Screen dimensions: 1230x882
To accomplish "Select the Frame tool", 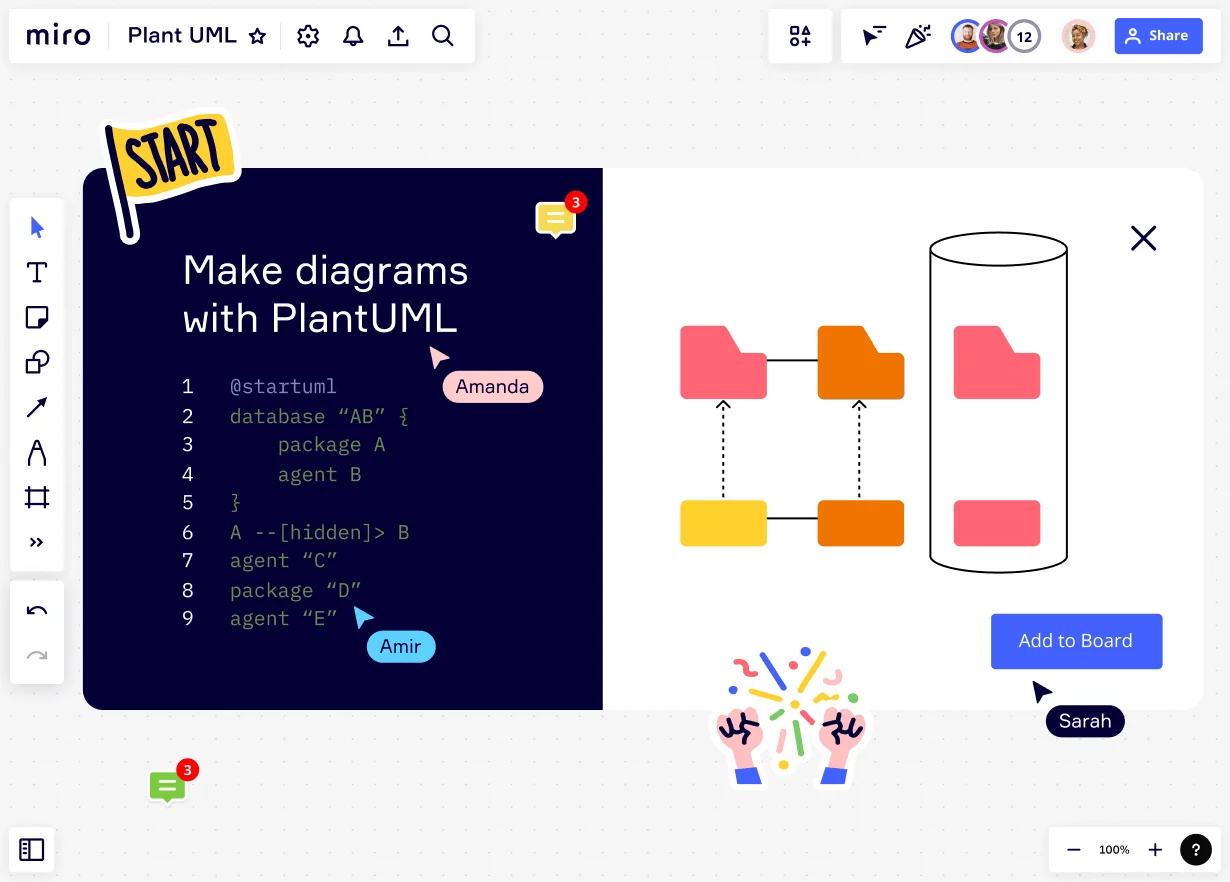I will (37, 497).
